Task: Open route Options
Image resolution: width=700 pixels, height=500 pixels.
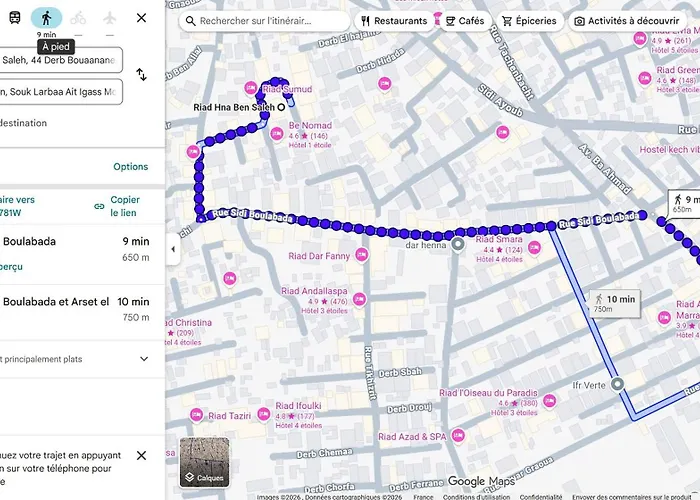Action: pos(130,167)
